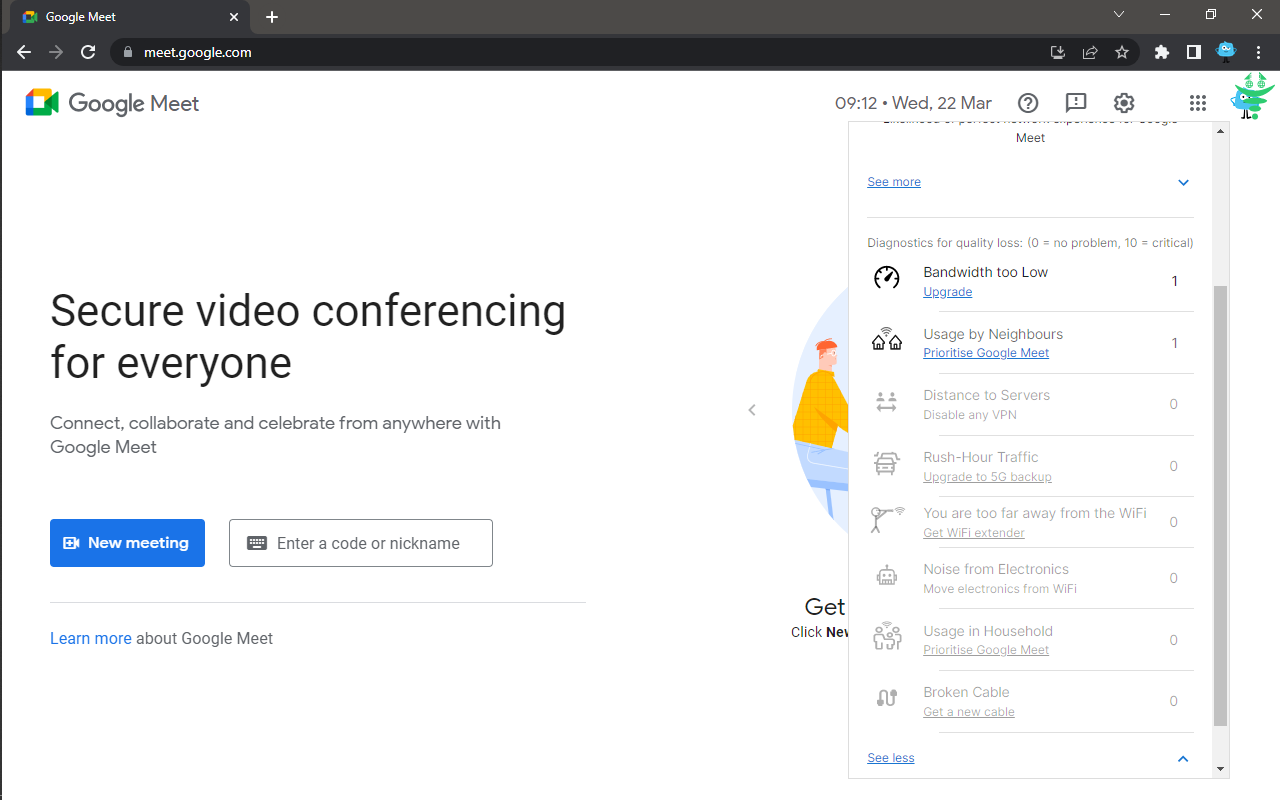Share this page from address bar
Screen dimensions: 1280x800
1090,52
